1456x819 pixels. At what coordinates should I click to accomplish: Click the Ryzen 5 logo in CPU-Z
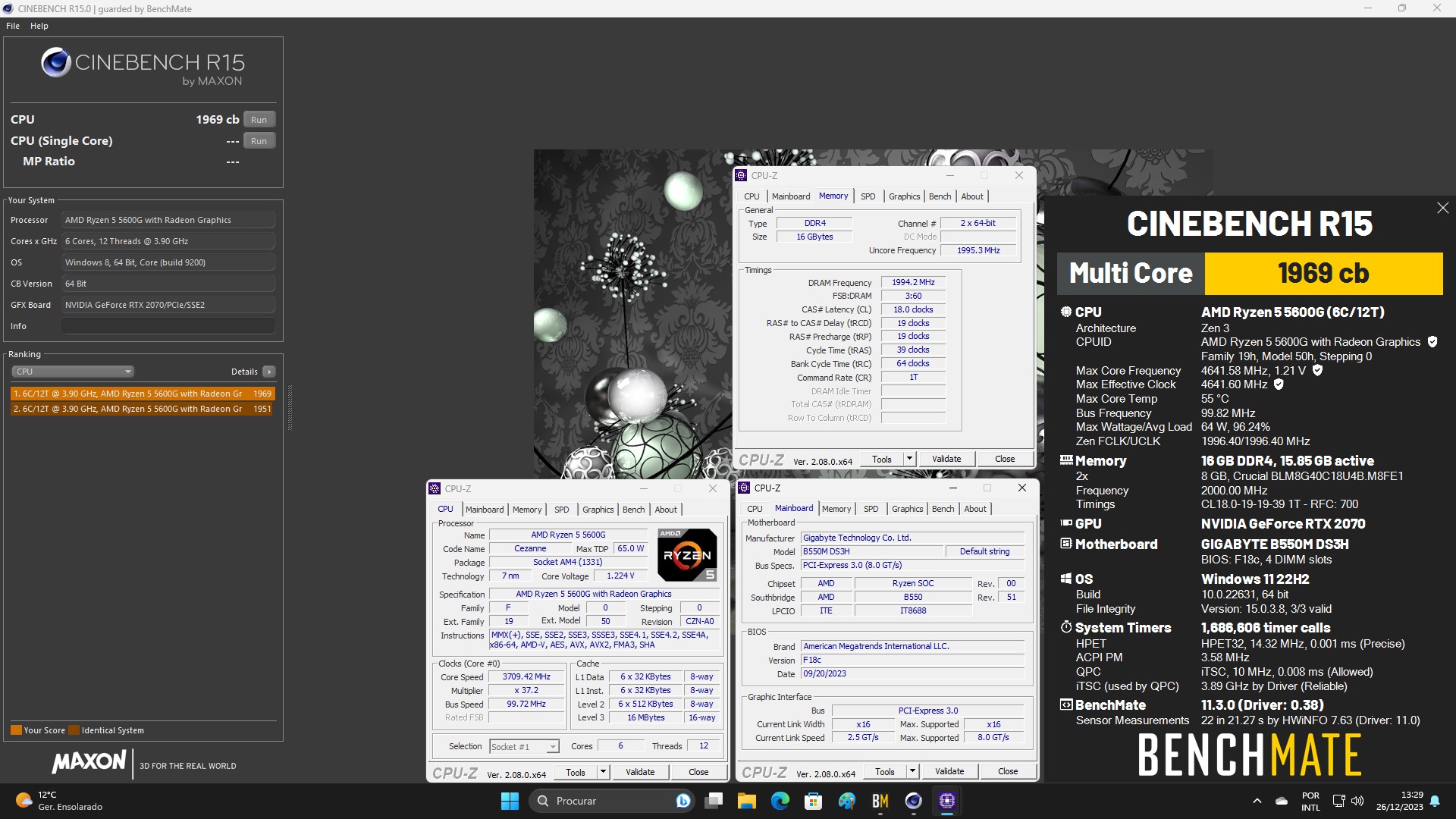coord(686,555)
